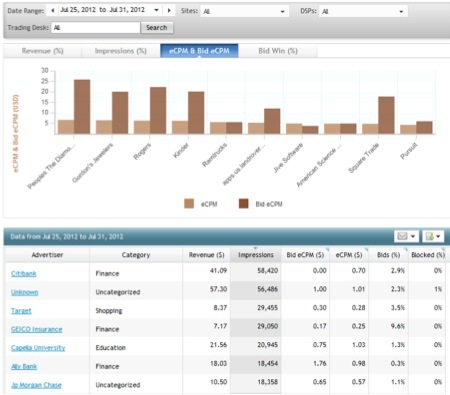Click the Peoples The Diamo... Bid eCPM bar
The height and width of the screenshot is (395, 450).
pyautogui.click(x=82, y=107)
